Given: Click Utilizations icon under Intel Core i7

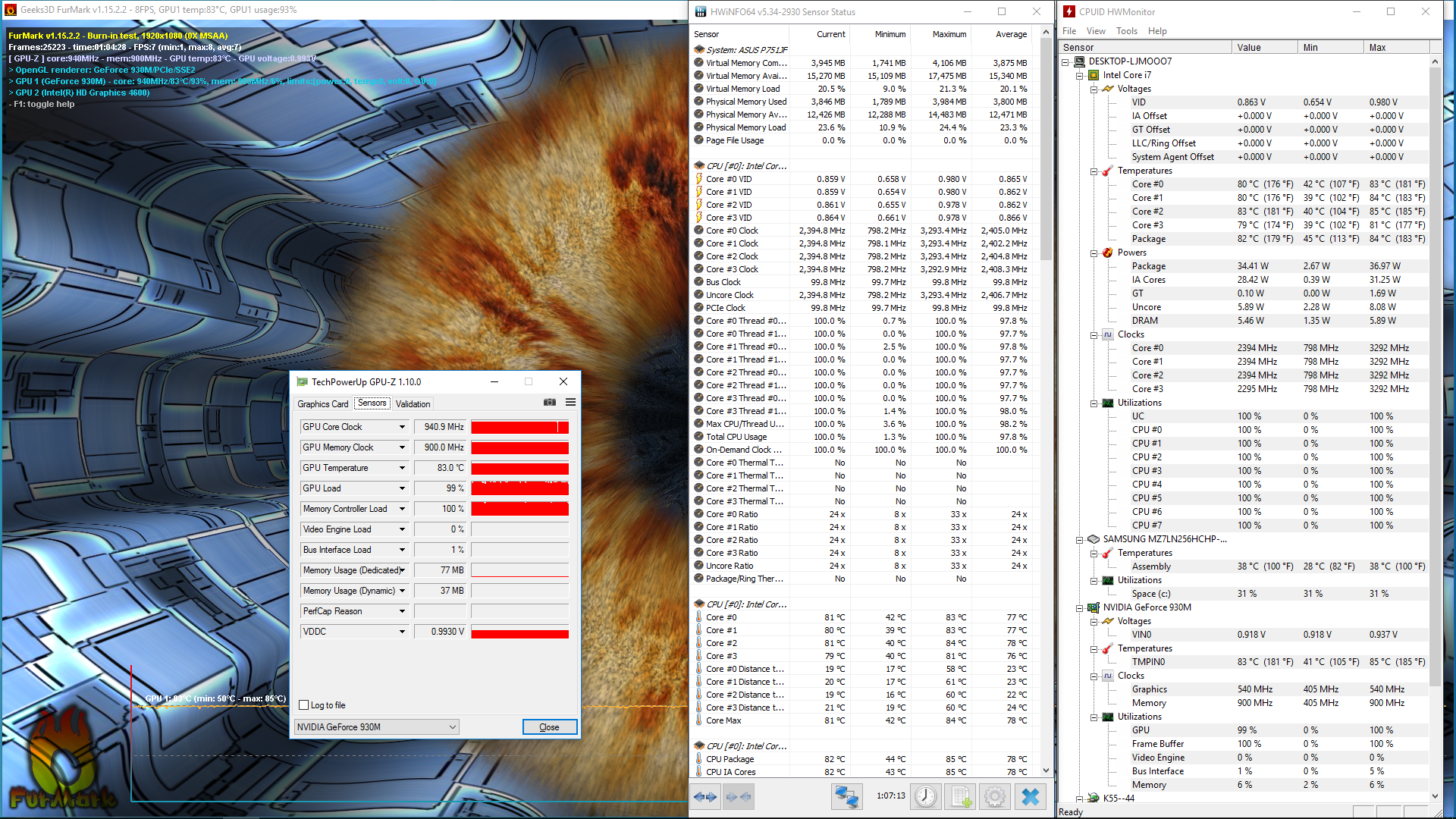Looking at the screenshot, I should tap(1108, 403).
